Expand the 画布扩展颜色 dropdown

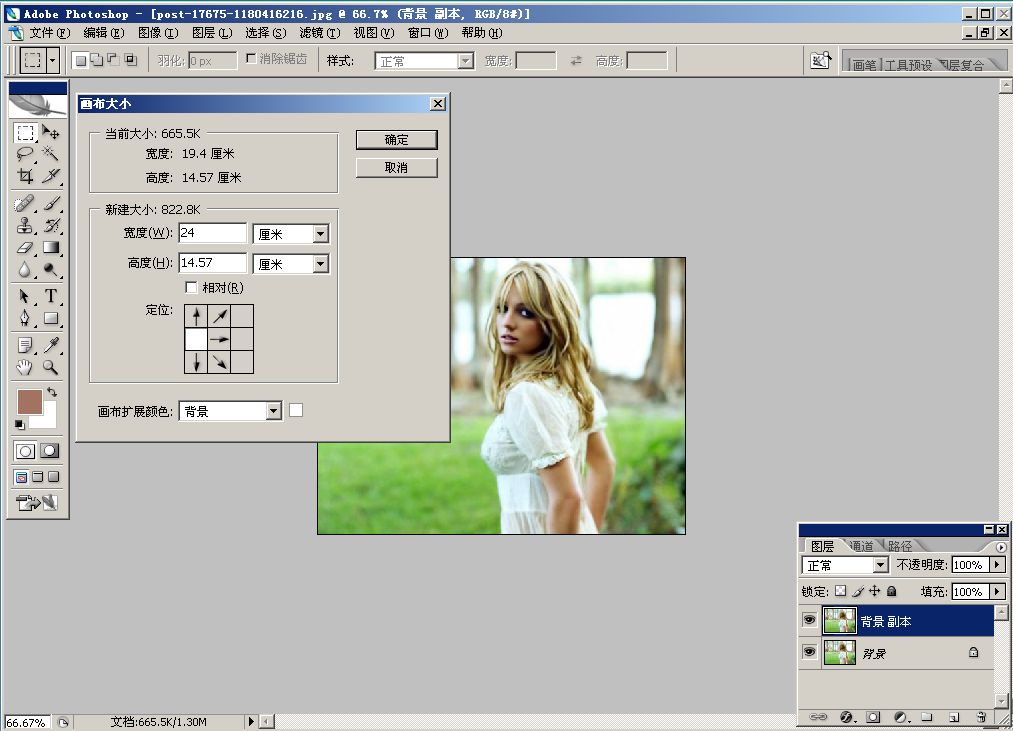pyautogui.click(x=274, y=411)
